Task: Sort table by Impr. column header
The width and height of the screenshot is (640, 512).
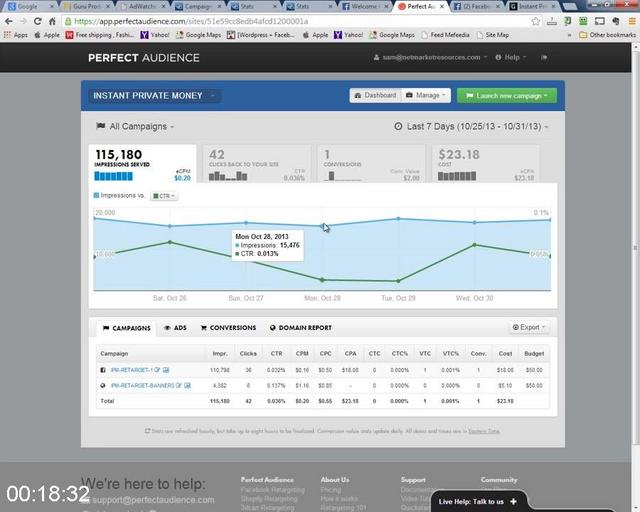Action: [220, 354]
